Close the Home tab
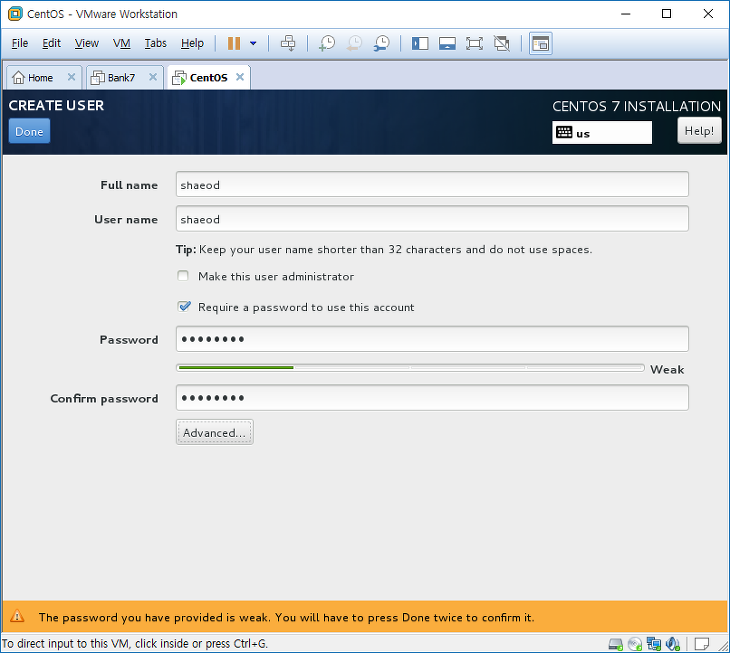The width and height of the screenshot is (730, 653). (x=71, y=77)
